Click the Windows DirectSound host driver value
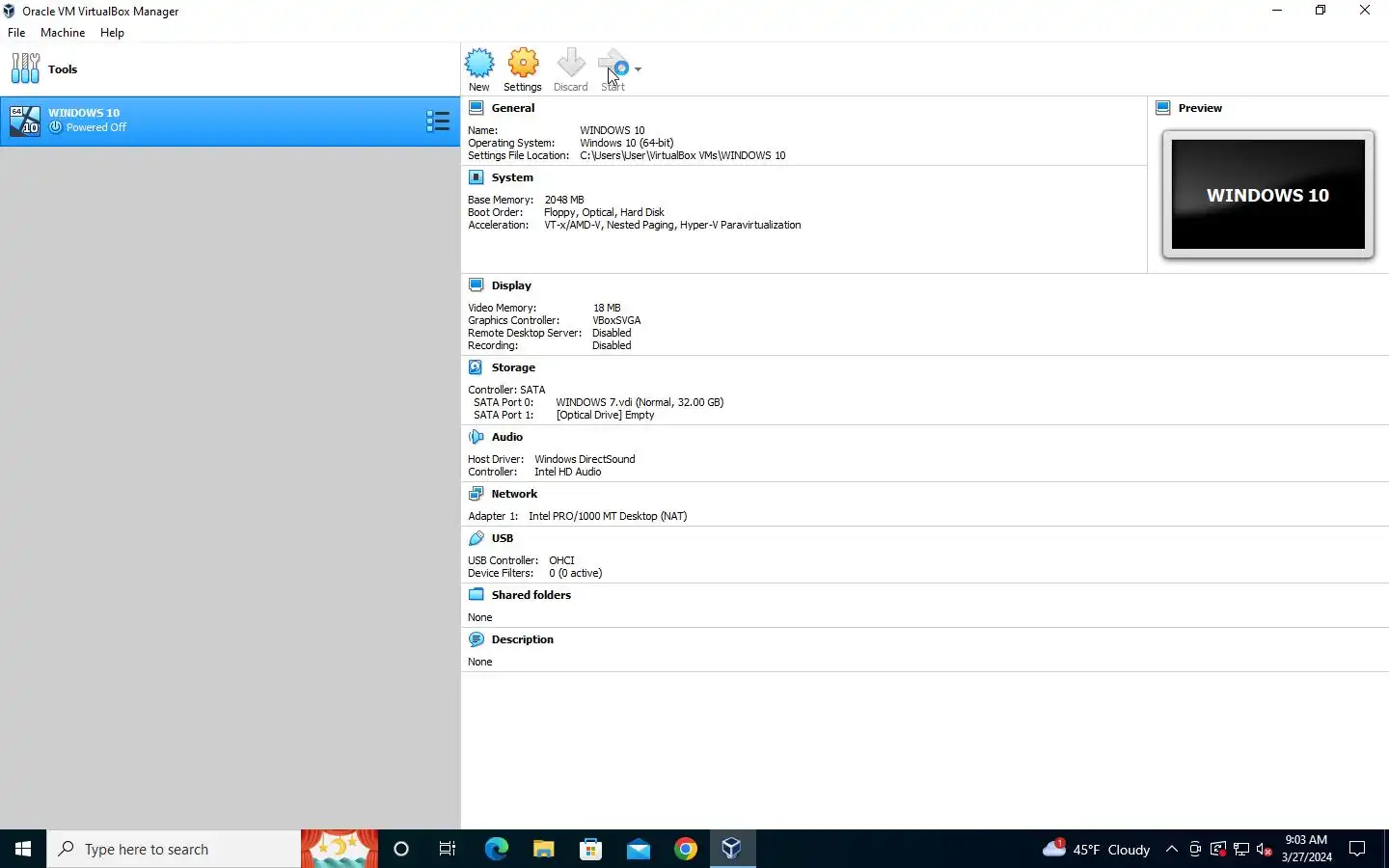The width and height of the screenshot is (1389, 868). (585, 459)
